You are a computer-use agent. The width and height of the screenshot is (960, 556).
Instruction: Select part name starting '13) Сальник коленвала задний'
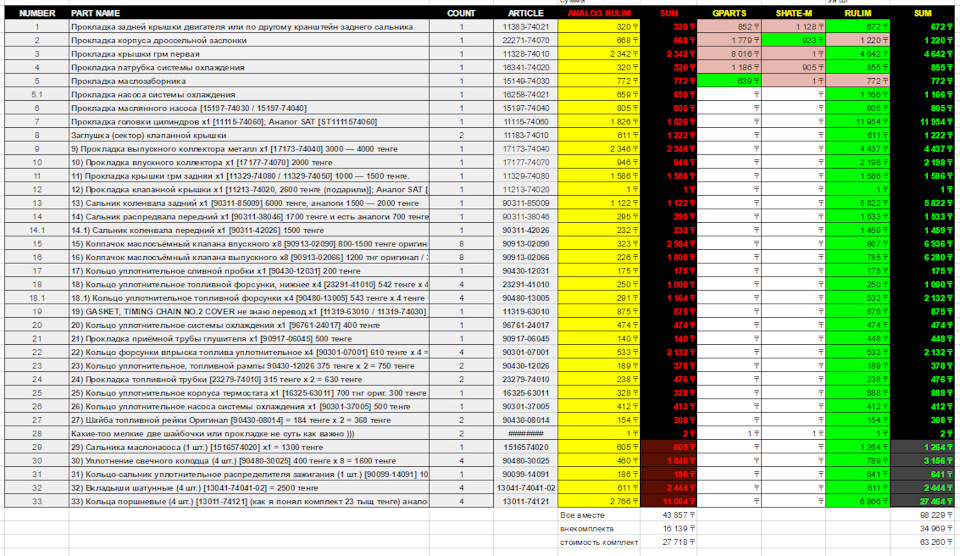(249, 203)
